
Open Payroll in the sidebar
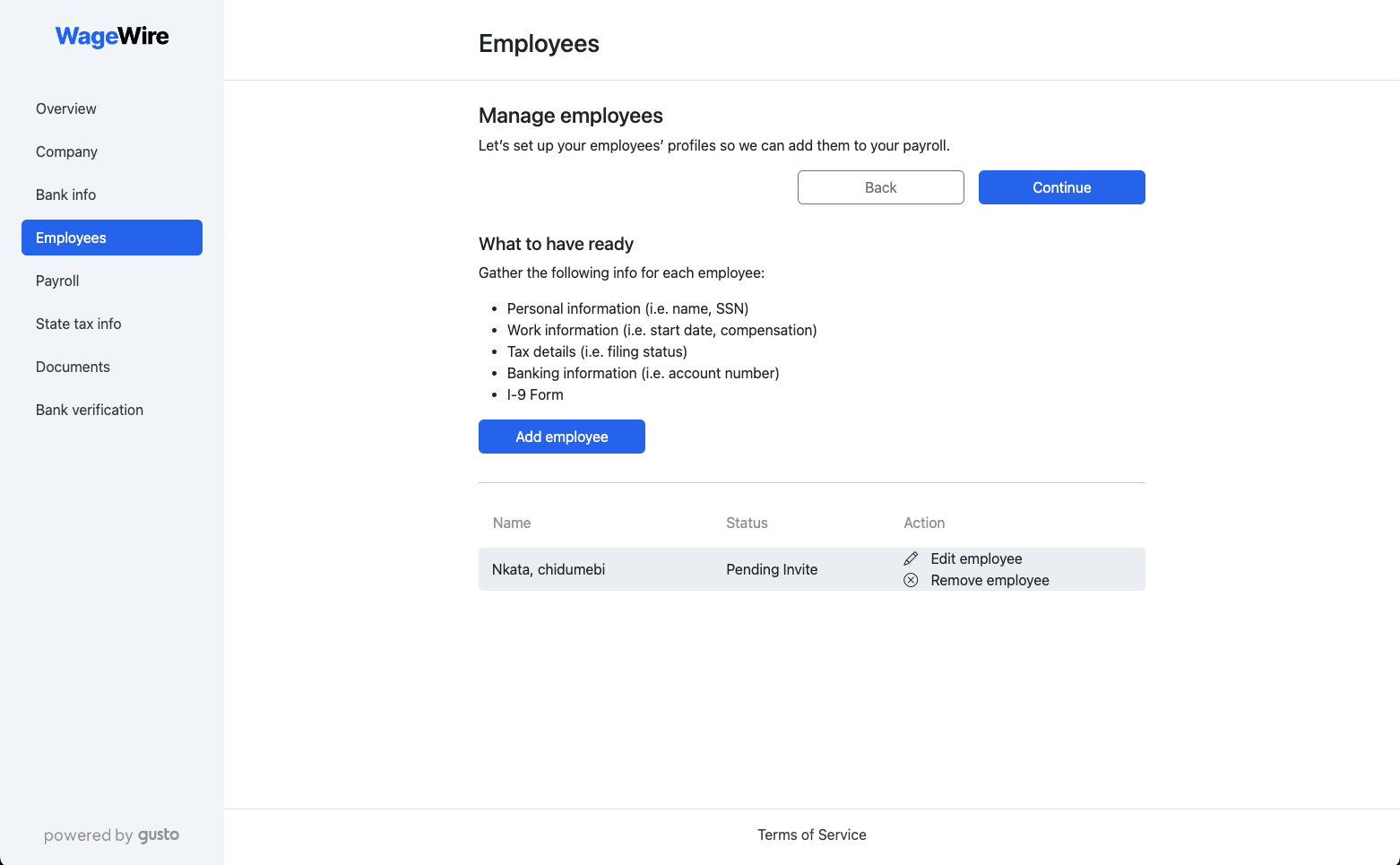click(x=112, y=281)
